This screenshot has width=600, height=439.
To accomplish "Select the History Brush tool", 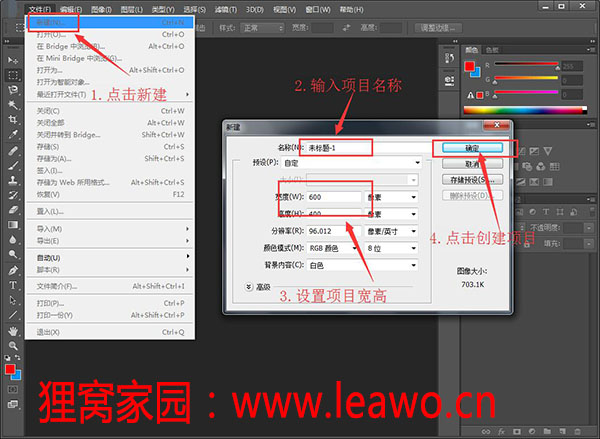I will [x=13, y=195].
